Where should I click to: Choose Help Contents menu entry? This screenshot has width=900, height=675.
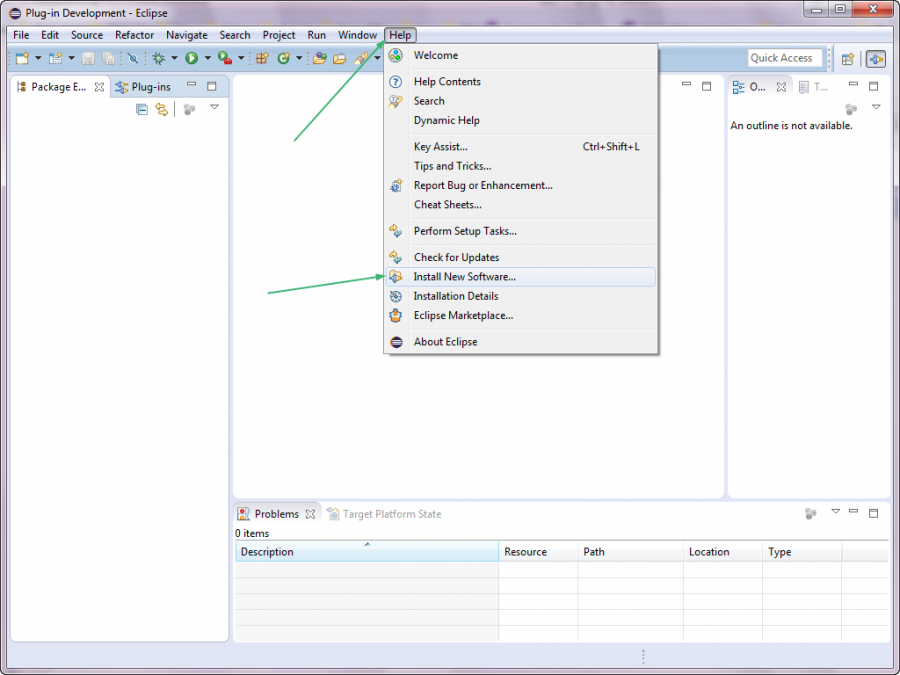(521, 82)
